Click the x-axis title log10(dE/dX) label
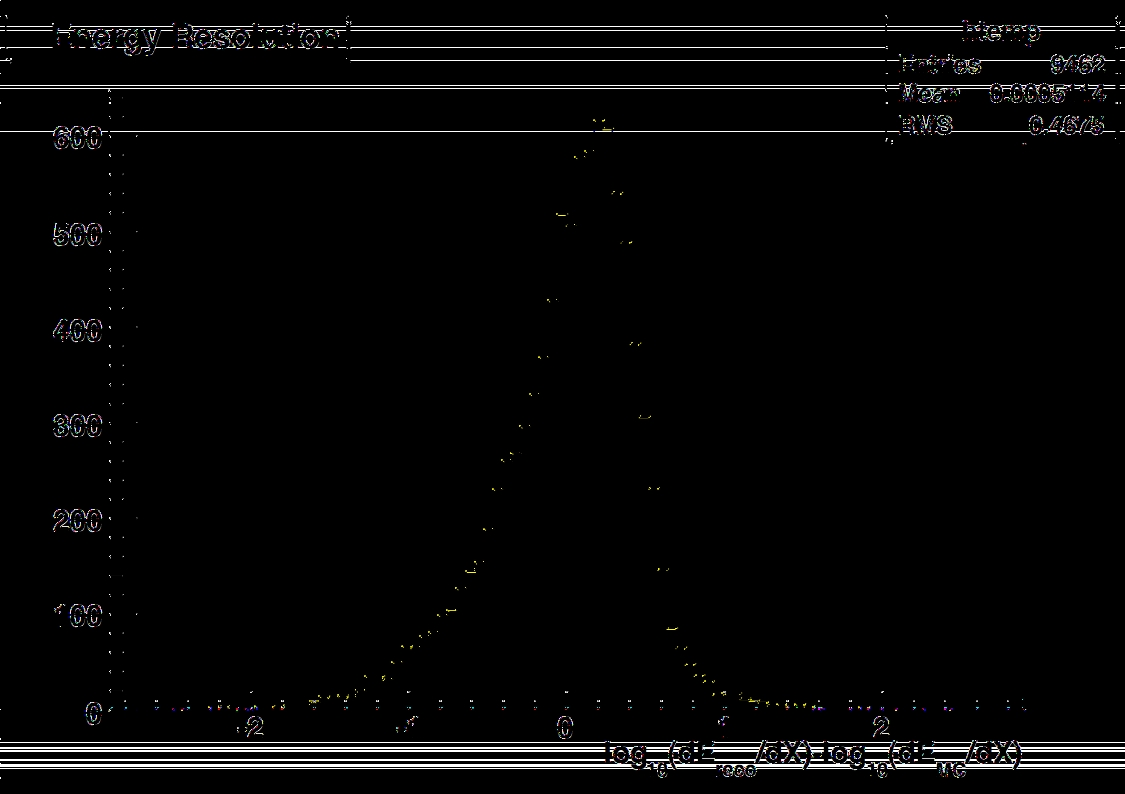Viewport: 1125px width, 794px height. (812, 755)
